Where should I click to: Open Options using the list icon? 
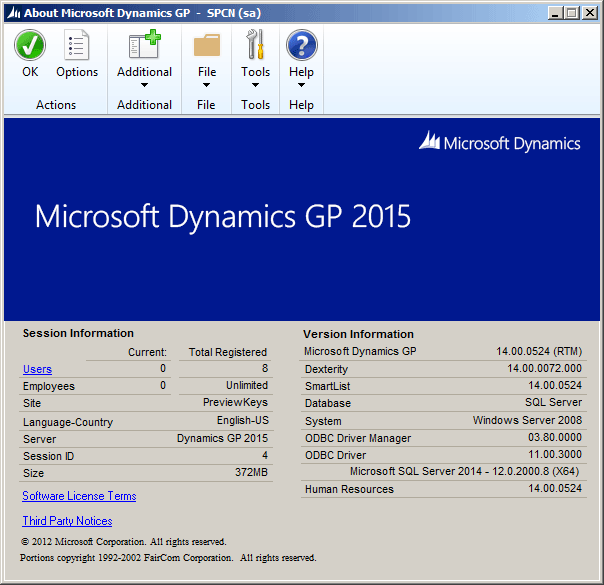(77, 45)
